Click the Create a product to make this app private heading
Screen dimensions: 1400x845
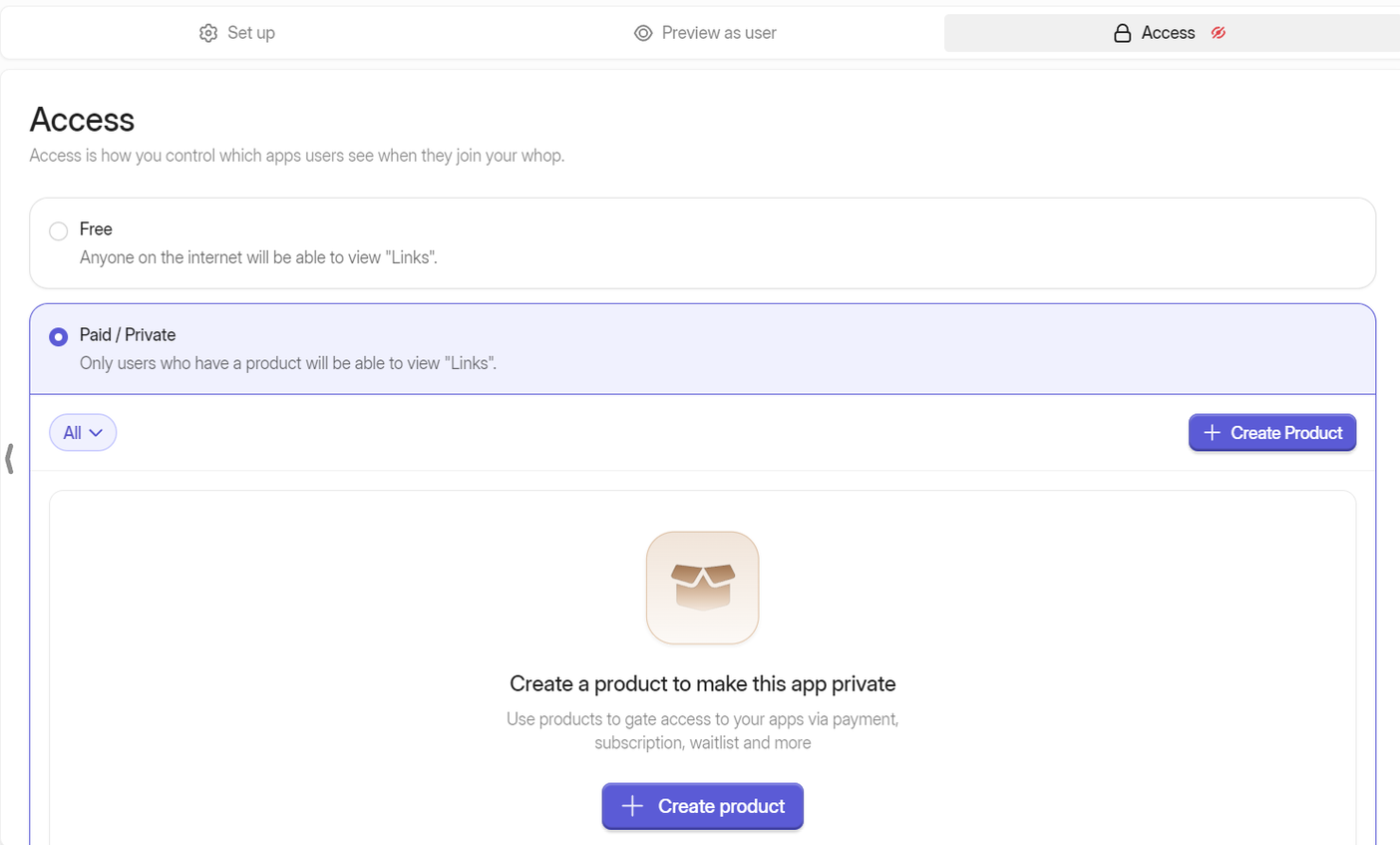tap(702, 683)
